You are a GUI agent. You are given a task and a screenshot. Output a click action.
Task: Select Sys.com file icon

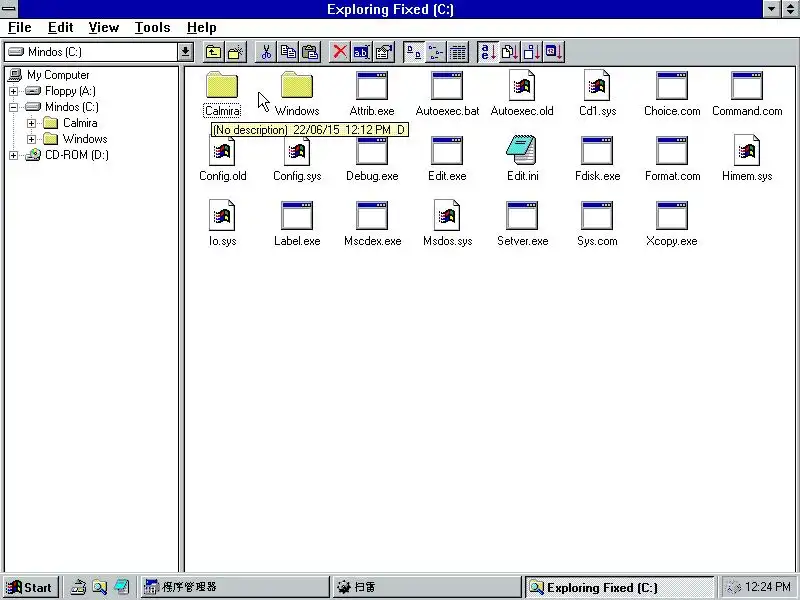point(597,215)
